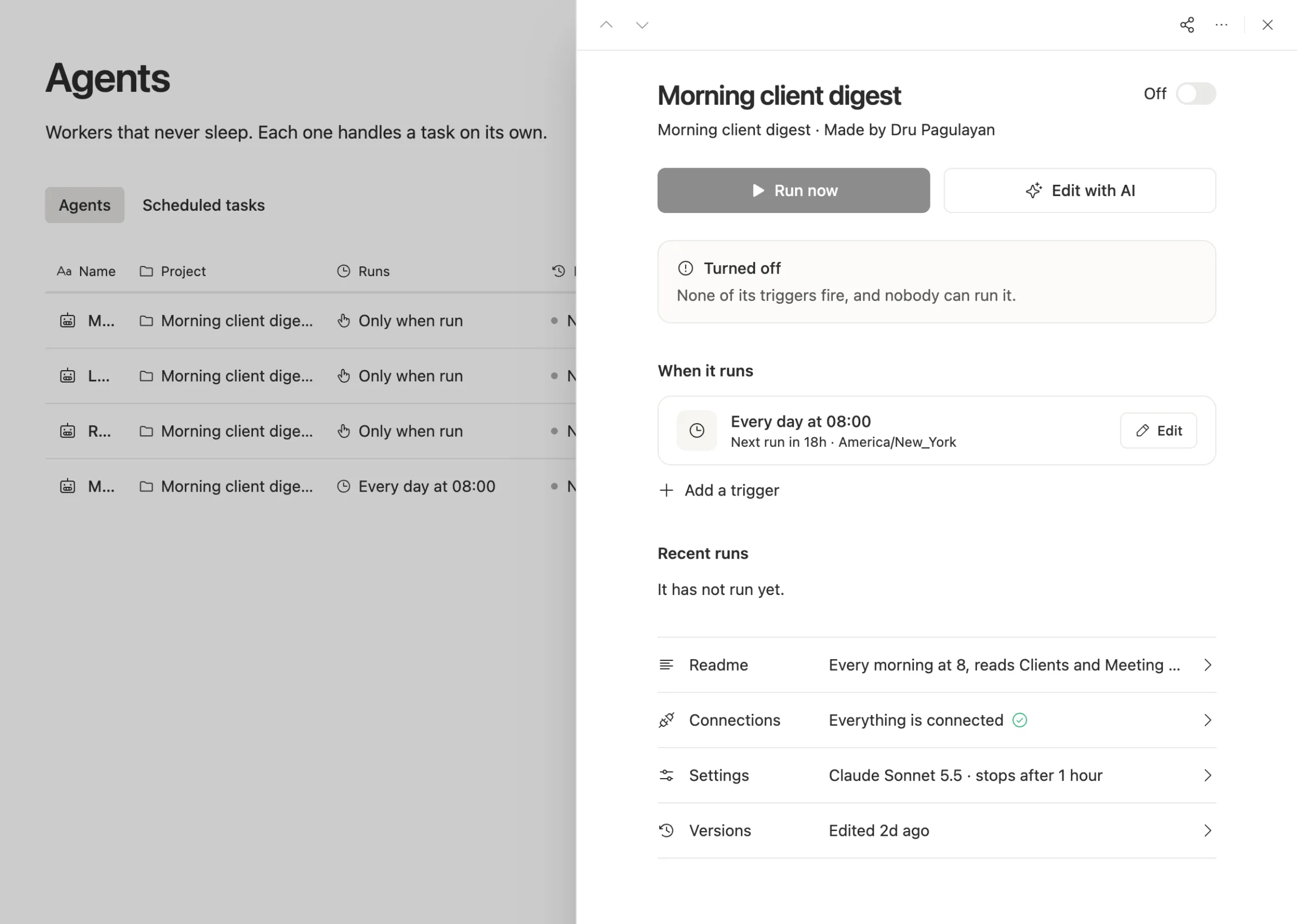Expand the Settings row chevron
The image size is (1297, 924).
pyautogui.click(x=1207, y=775)
